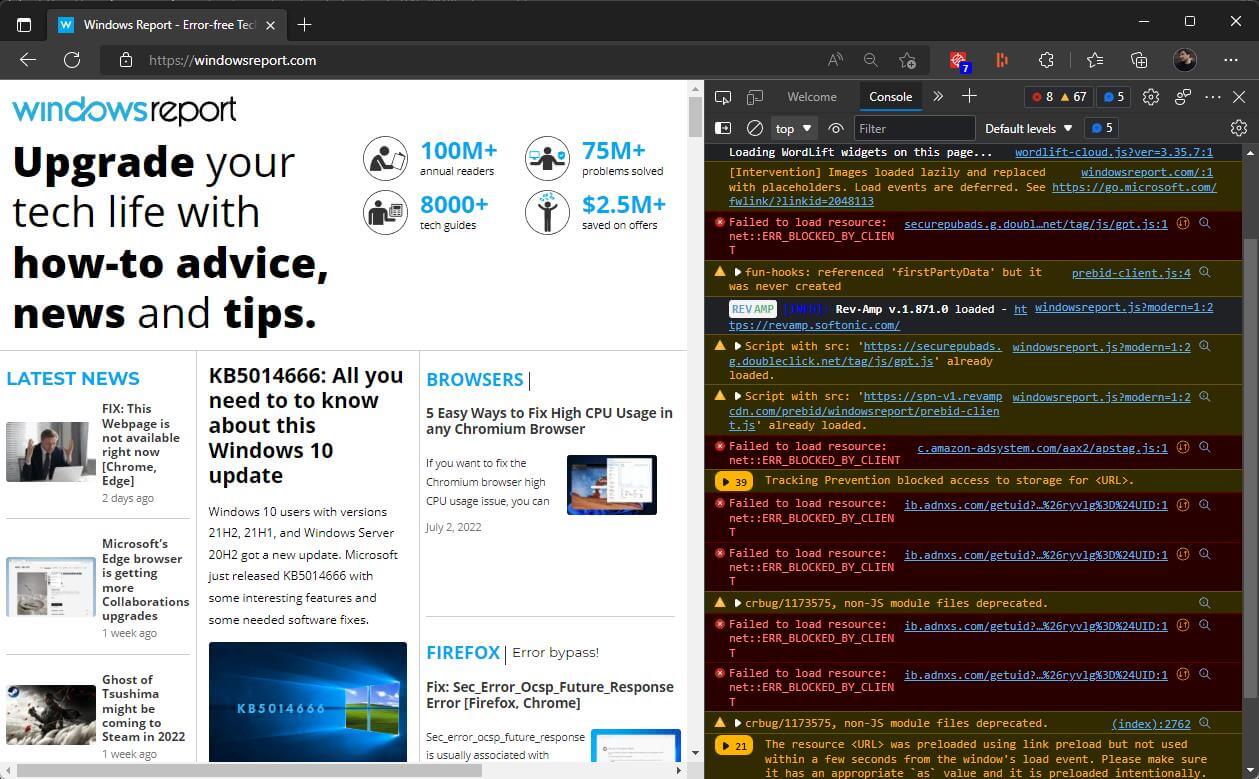The image size is (1259, 779).
Task: Activate the DevTools inspect element tool
Action: pos(723,97)
